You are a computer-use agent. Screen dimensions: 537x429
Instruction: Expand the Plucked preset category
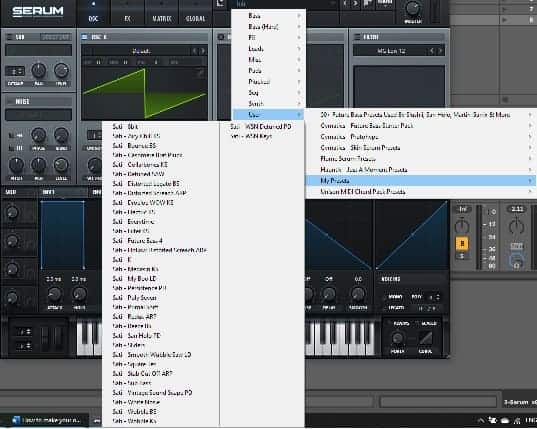(268, 81)
